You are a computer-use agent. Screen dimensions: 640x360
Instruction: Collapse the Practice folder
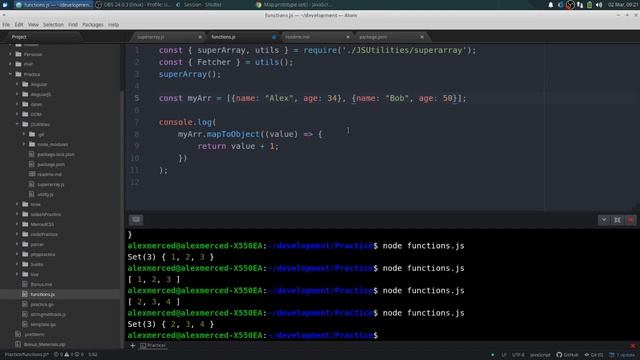click(x=10, y=74)
